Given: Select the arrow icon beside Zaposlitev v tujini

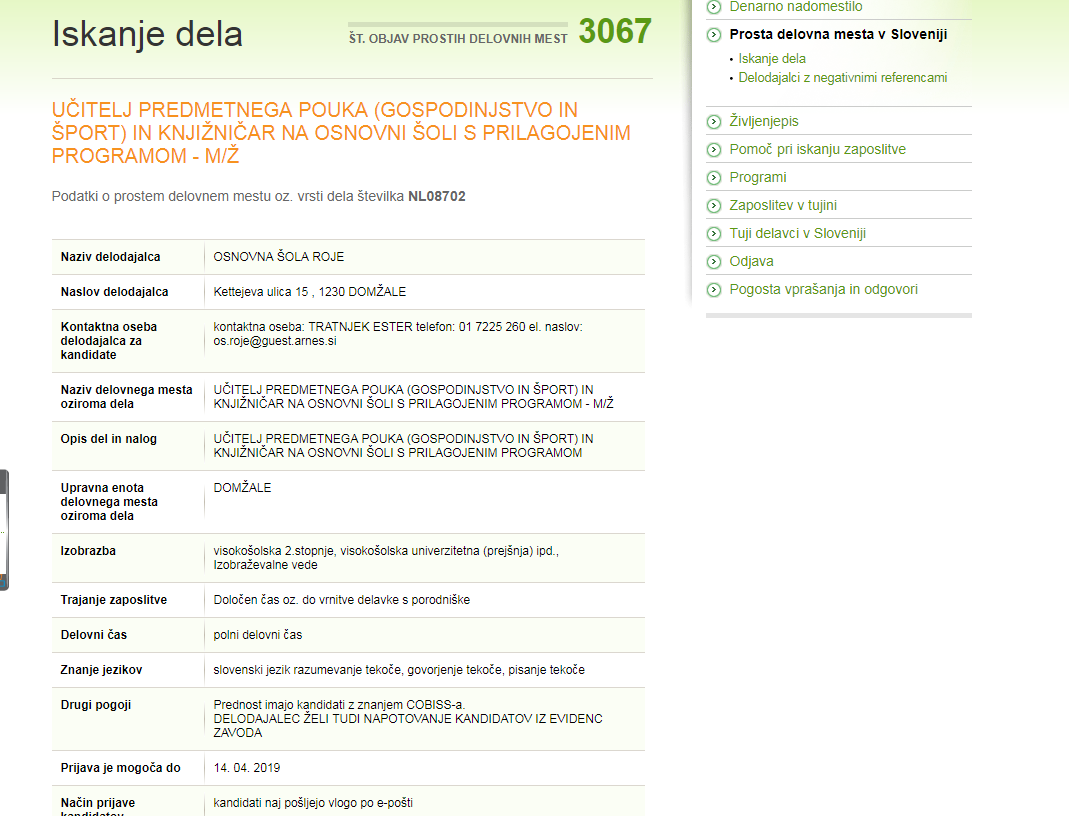Looking at the screenshot, I should coord(714,206).
